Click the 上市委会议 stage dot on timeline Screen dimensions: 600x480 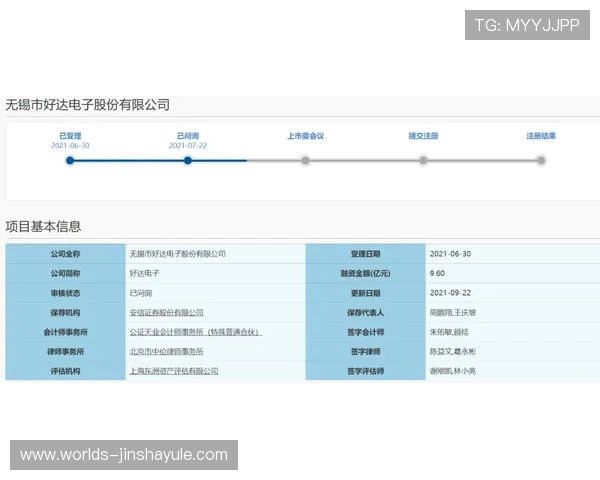[305, 160]
